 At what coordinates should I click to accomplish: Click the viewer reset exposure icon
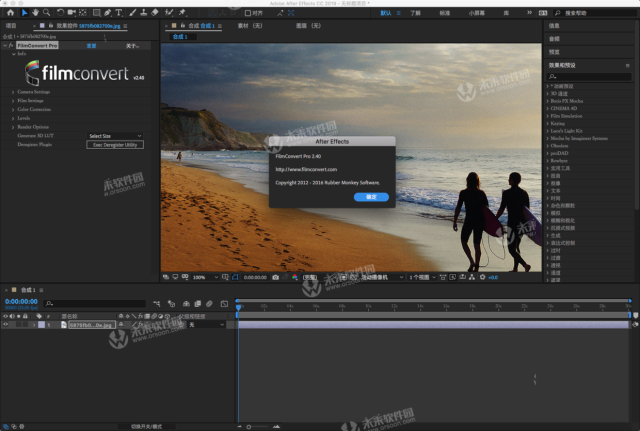click(482, 277)
